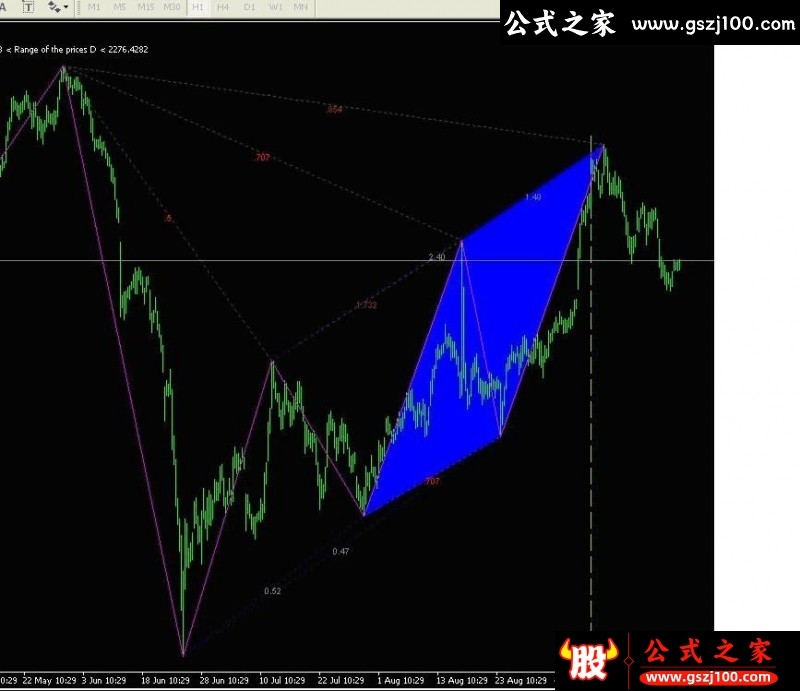Open the arrows tool dropdown arrow

(x=66, y=7)
